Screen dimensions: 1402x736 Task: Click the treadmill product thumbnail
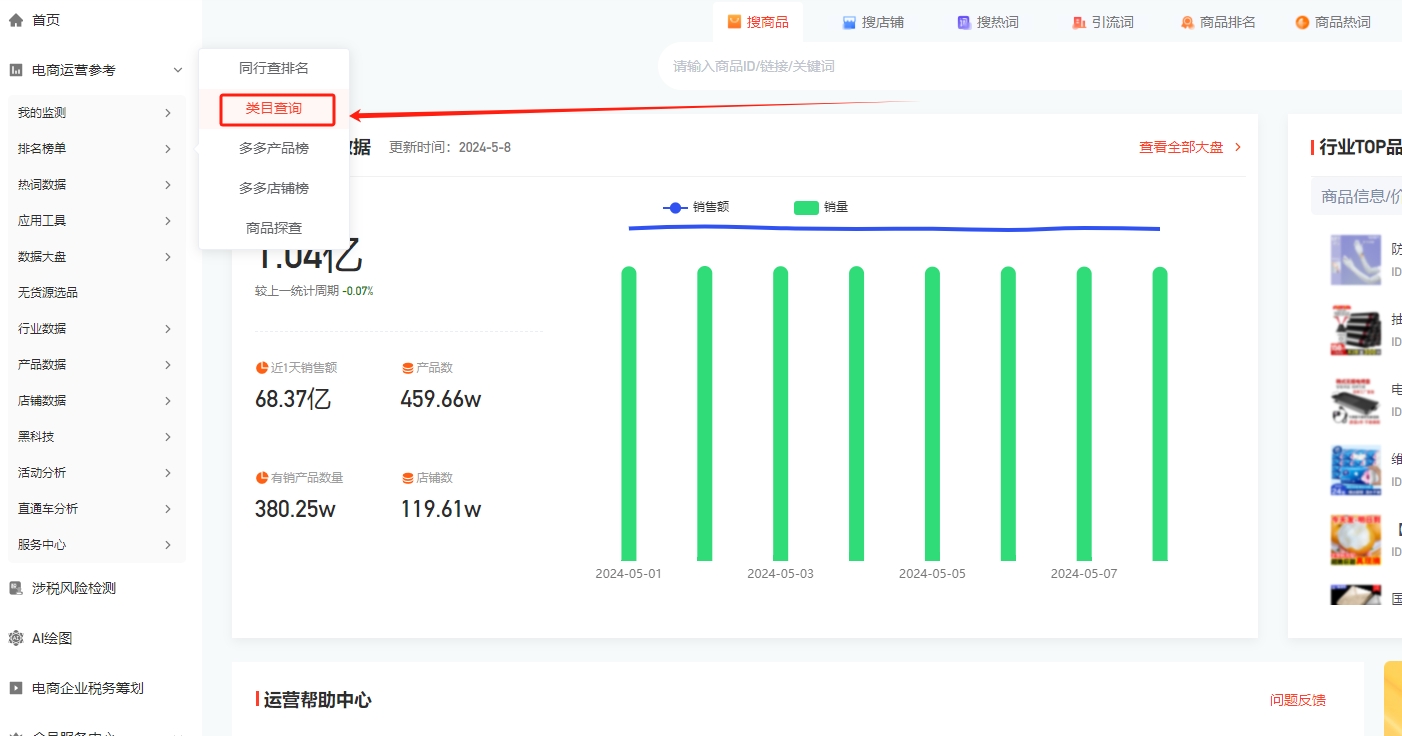pos(1356,400)
